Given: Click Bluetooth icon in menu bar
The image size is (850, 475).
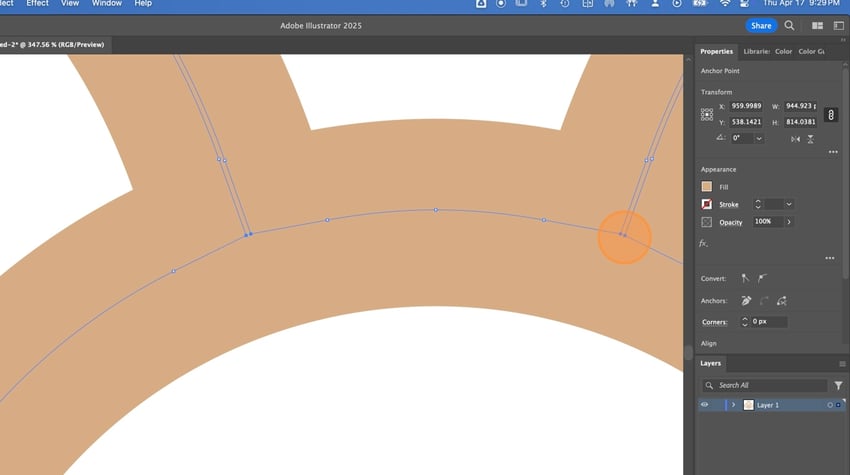Looking at the screenshot, I should [544, 4].
